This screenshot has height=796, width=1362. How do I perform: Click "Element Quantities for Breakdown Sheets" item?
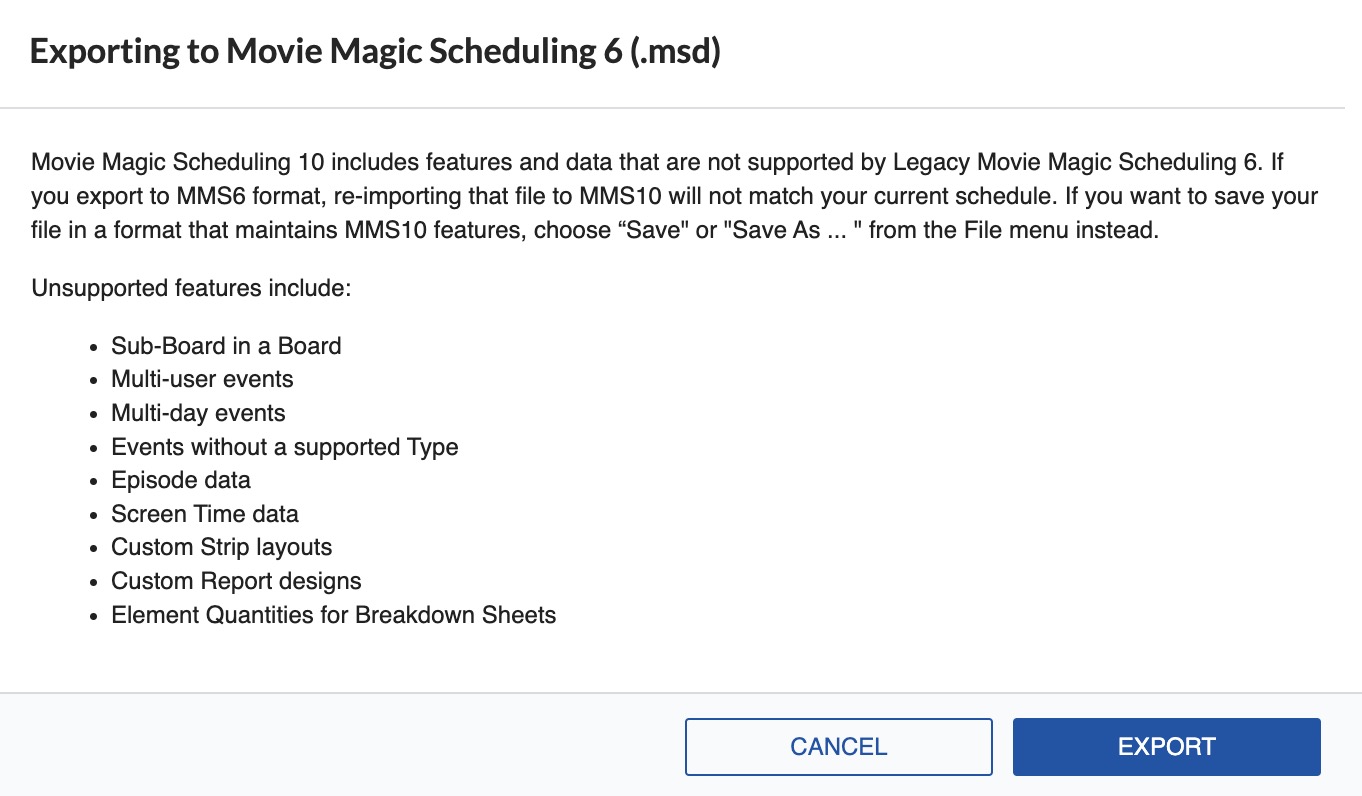(x=333, y=614)
